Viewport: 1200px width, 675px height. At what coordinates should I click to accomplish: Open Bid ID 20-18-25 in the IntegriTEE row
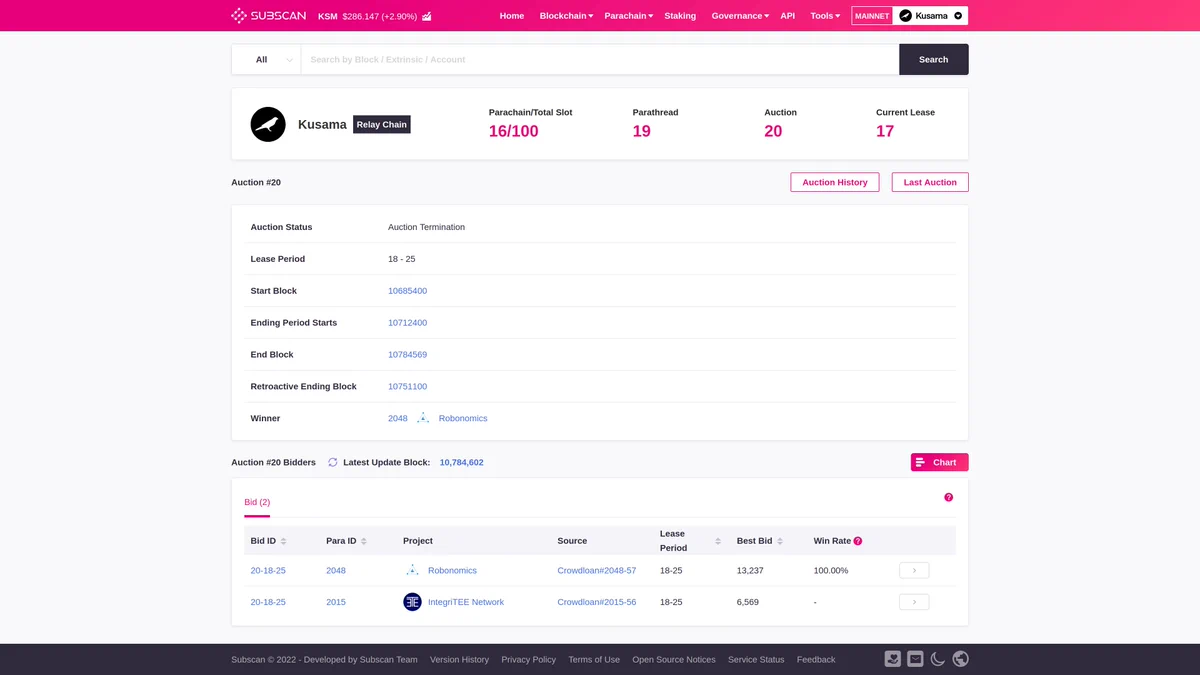point(268,602)
